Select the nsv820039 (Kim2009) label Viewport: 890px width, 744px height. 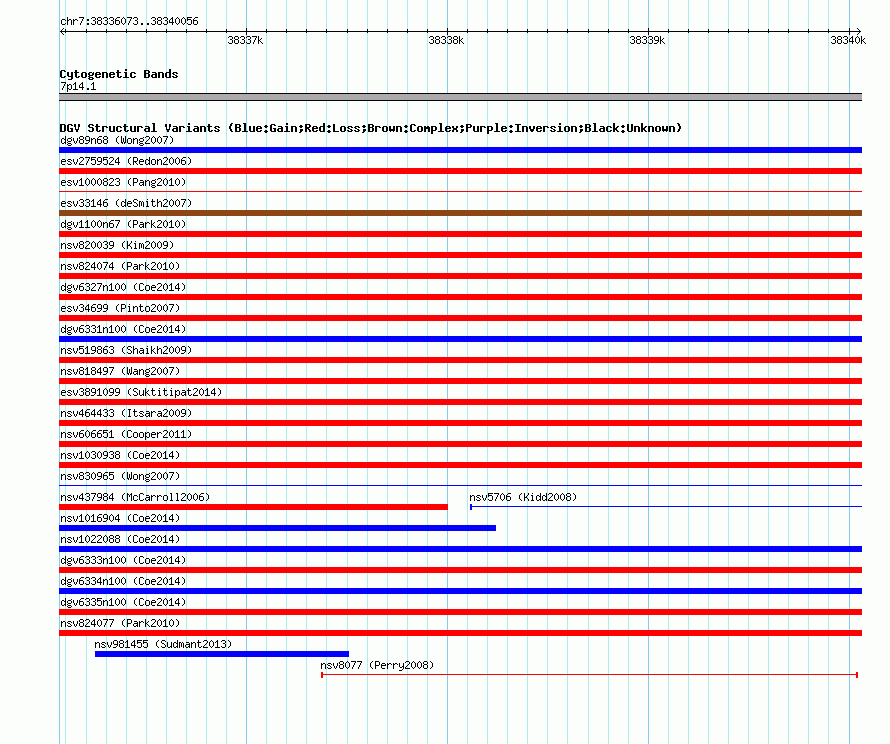(117, 245)
